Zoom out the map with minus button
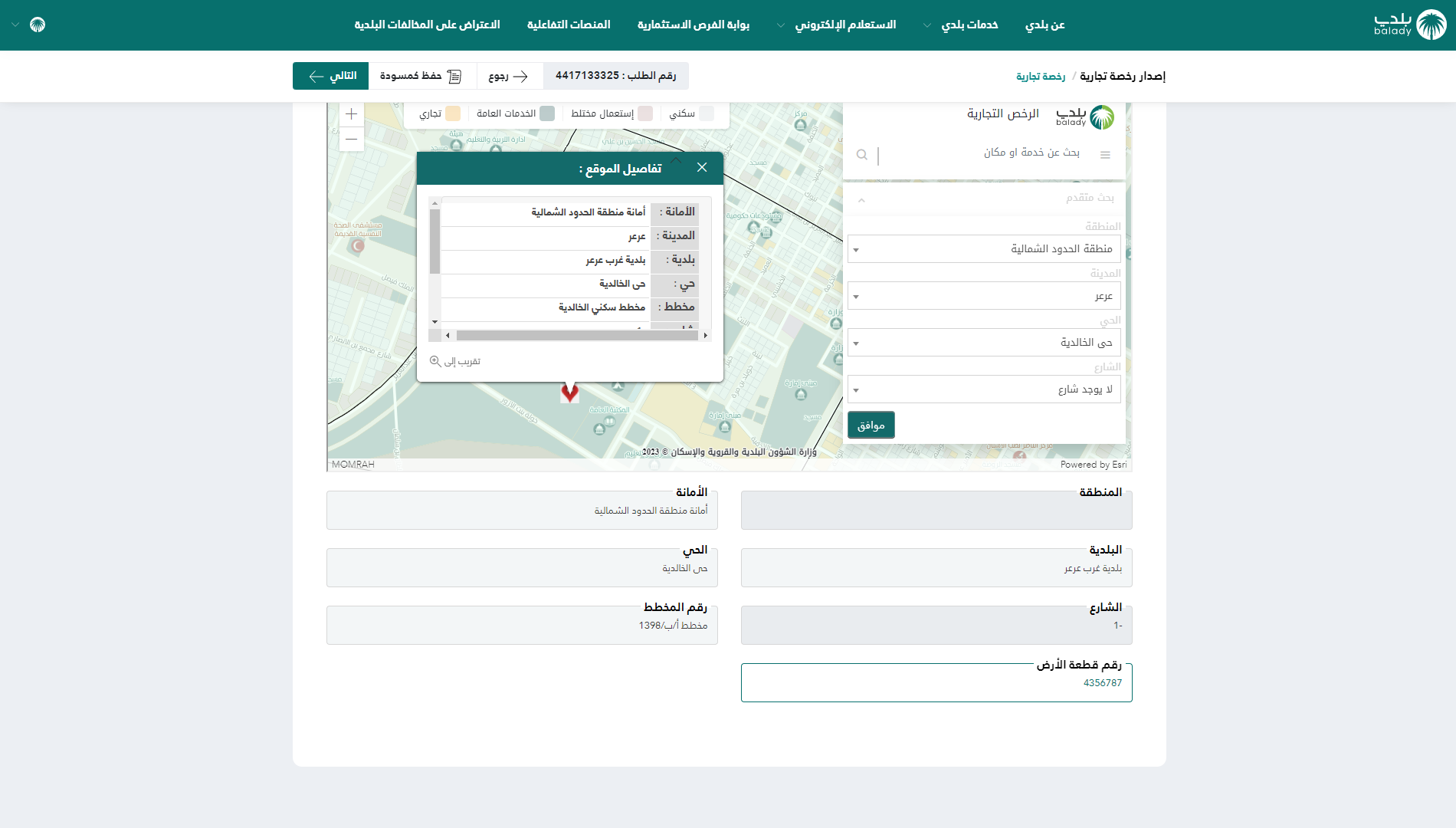The width and height of the screenshot is (1456, 828). [x=351, y=139]
